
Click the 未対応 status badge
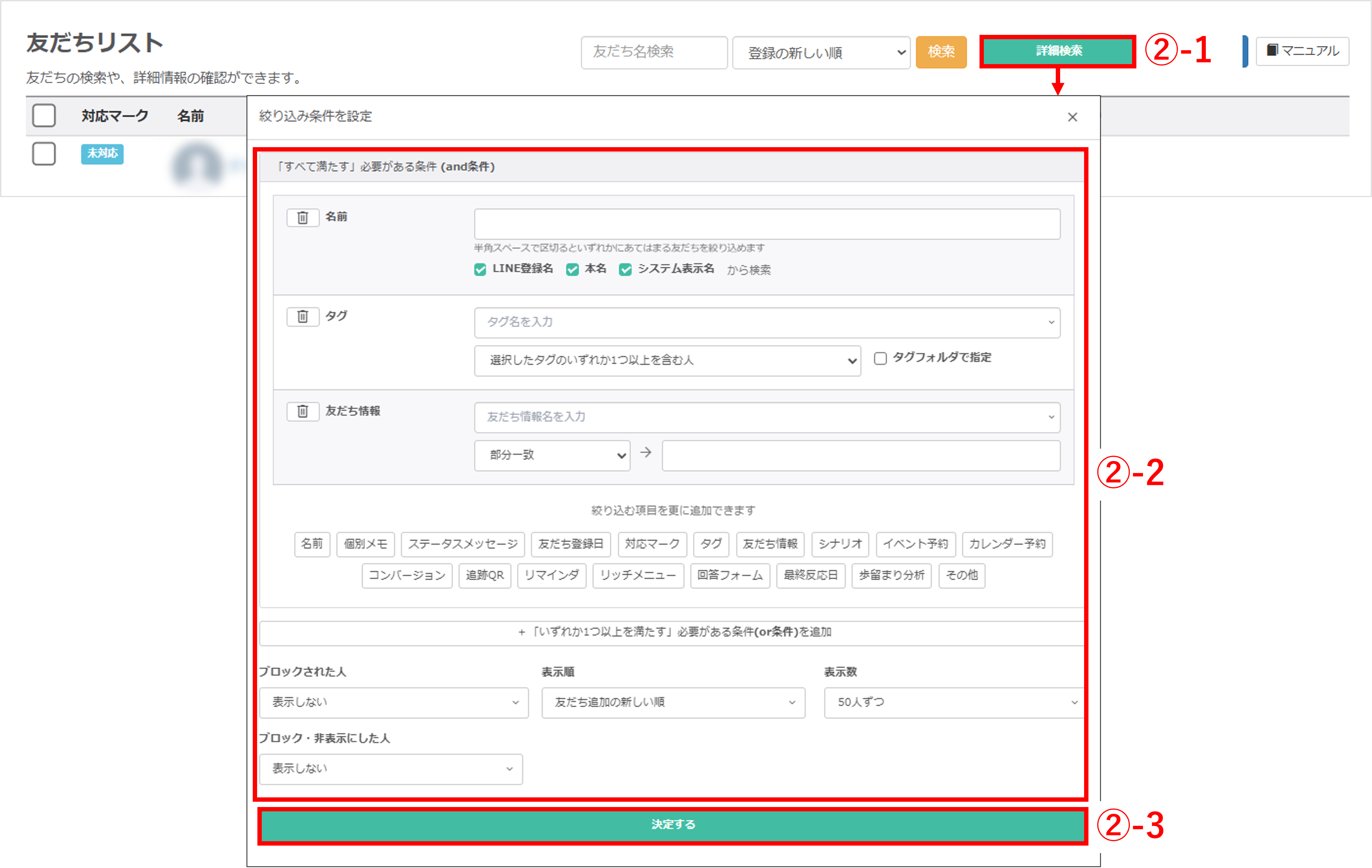point(102,154)
